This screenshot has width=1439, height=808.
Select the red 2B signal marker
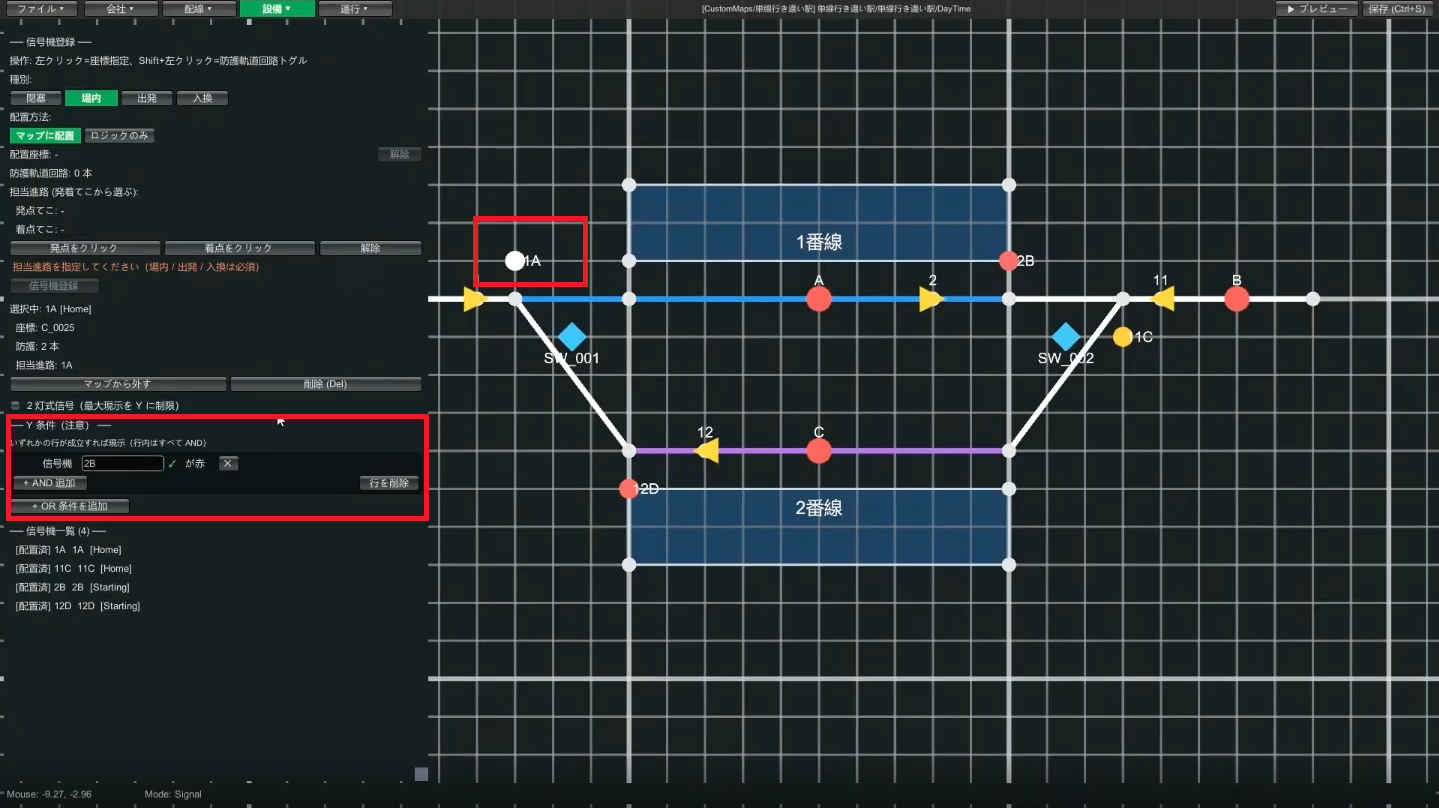point(1009,261)
